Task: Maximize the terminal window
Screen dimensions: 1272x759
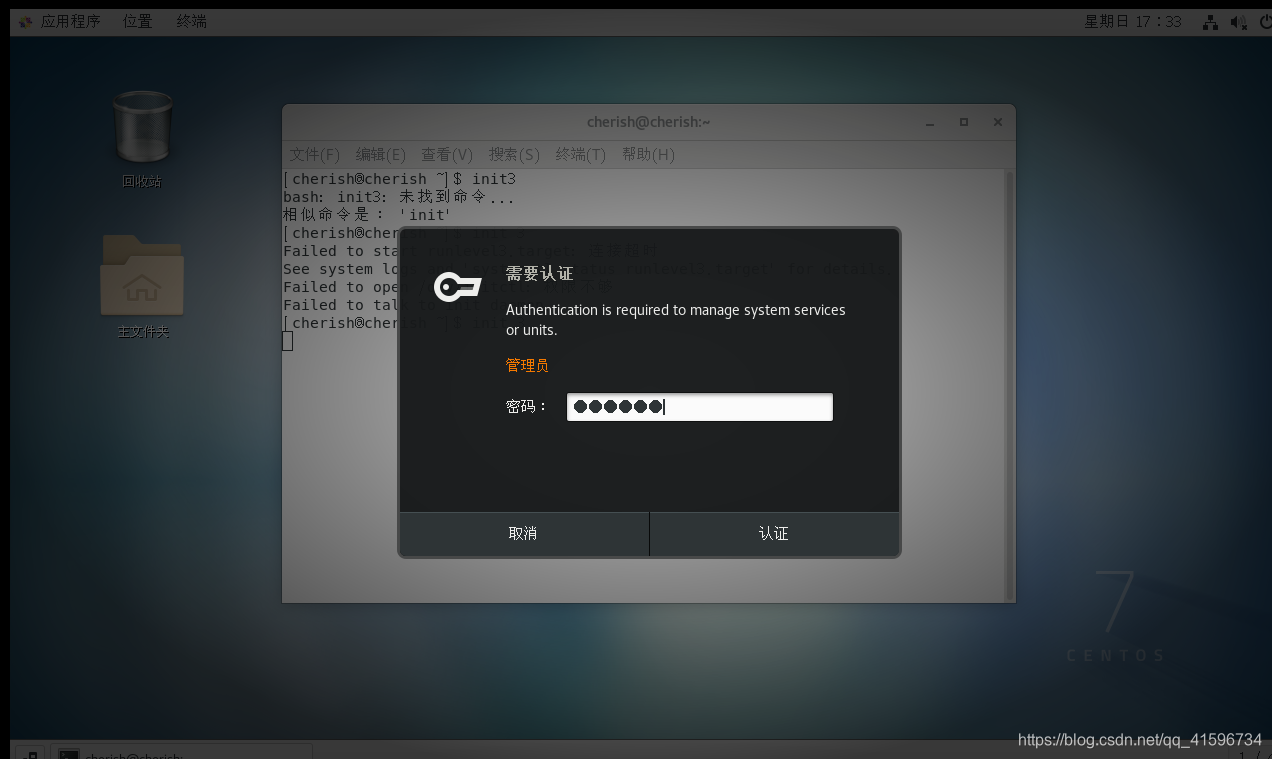Action: (964, 122)
